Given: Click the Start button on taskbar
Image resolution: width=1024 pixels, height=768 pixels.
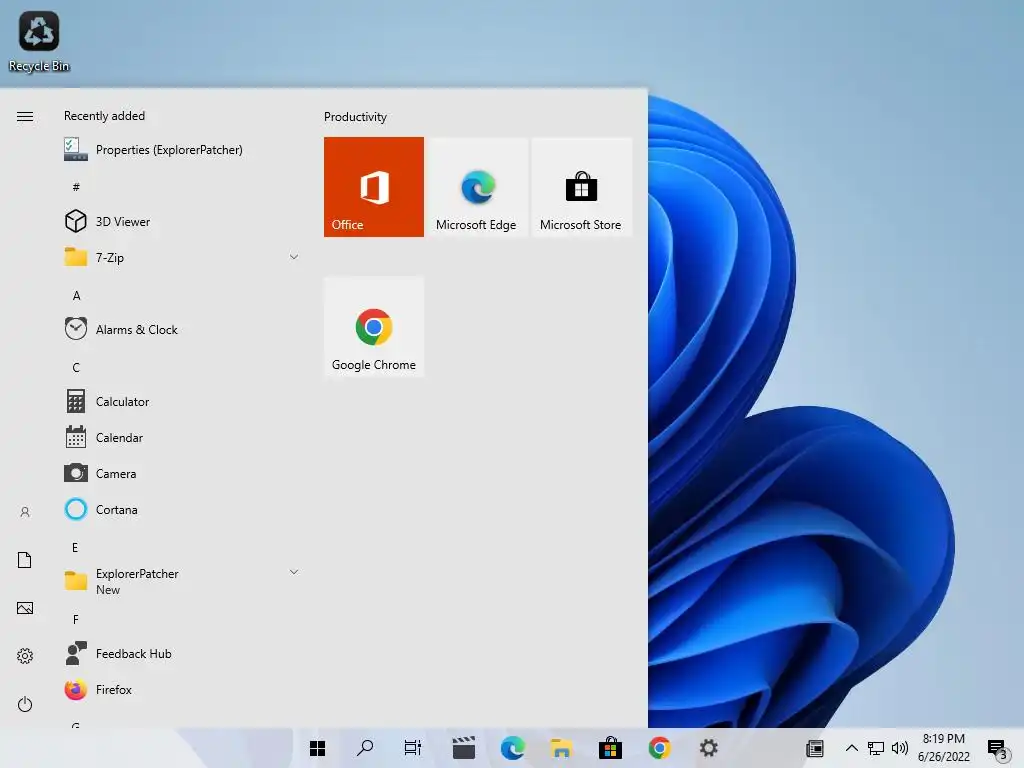Looking at the screenshot, I should click(x=317, y=748).
